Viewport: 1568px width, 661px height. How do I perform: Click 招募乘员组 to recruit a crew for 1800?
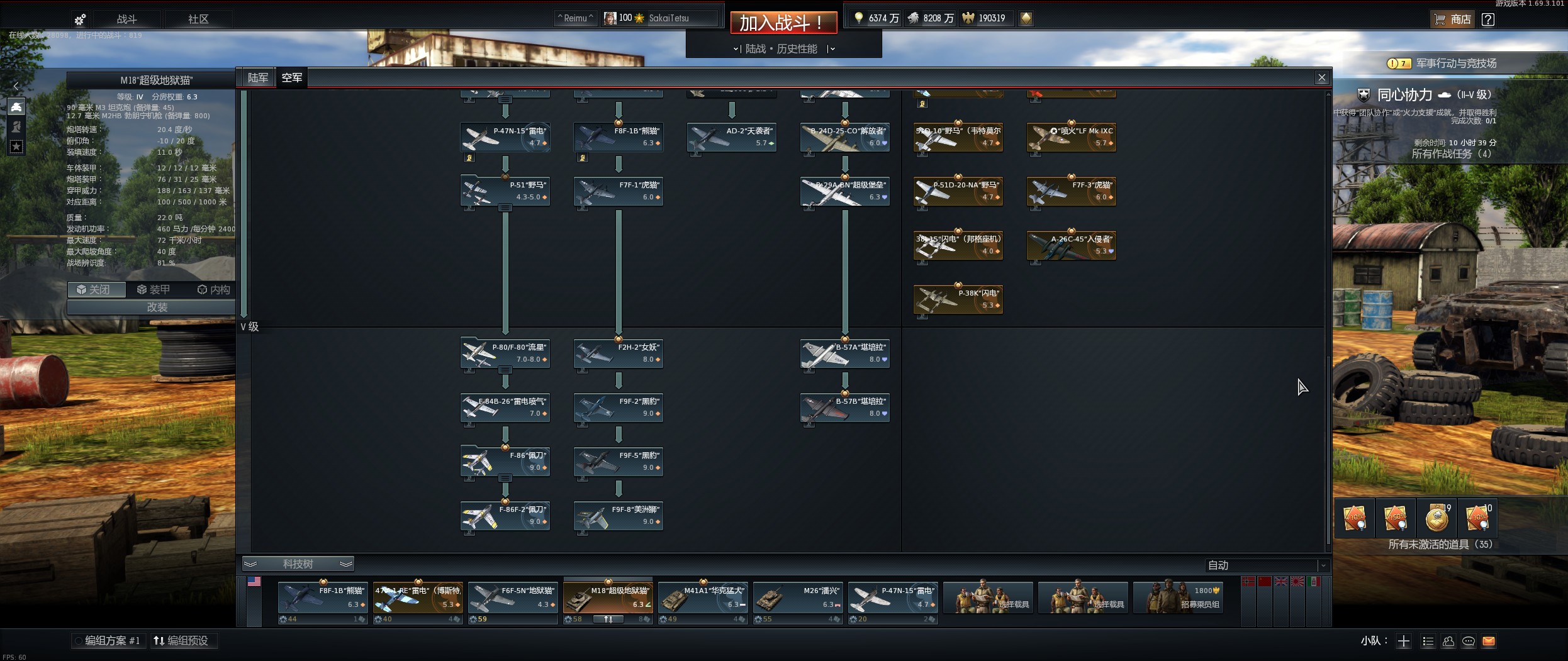click(1178, 598)
